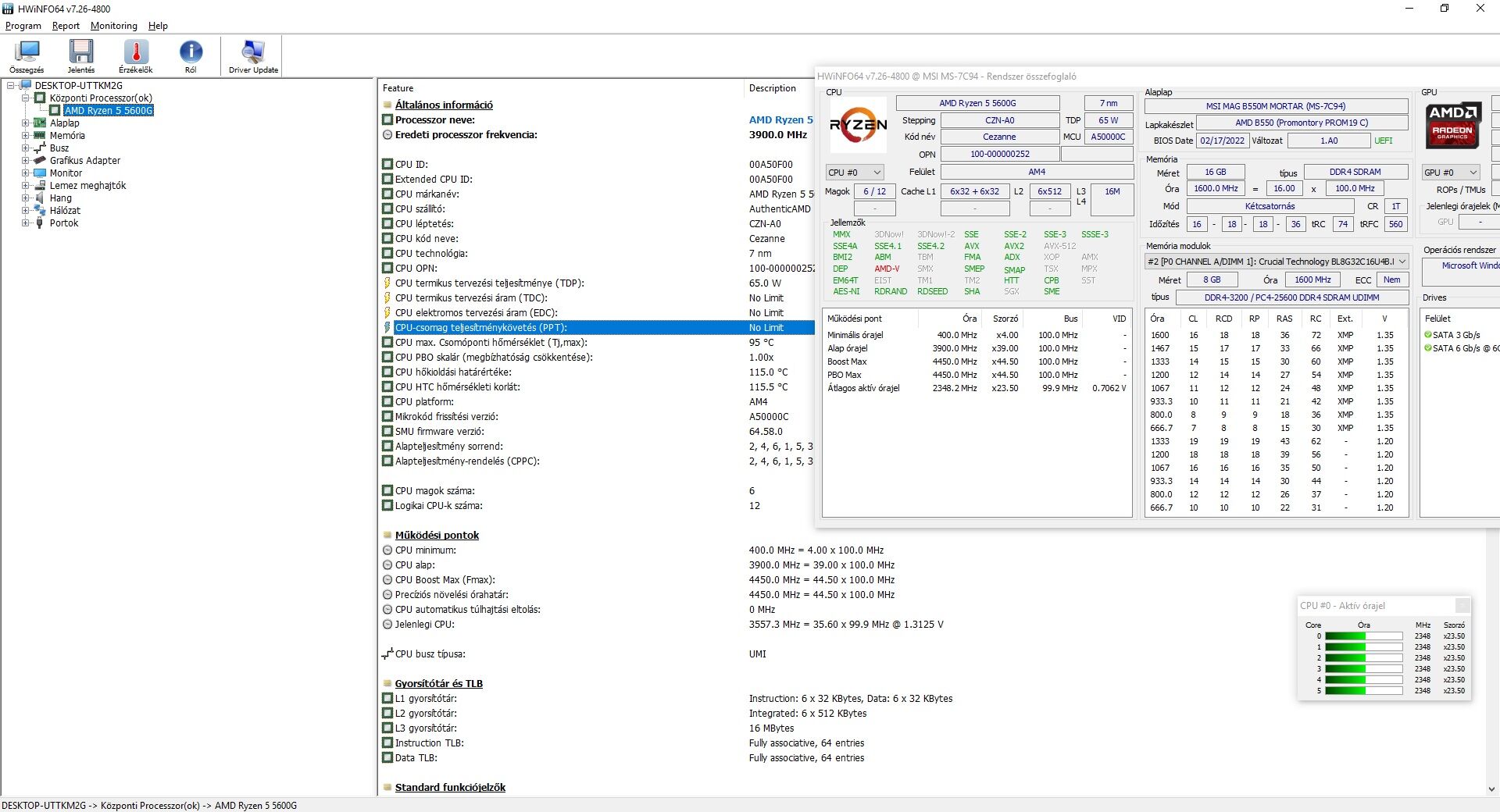Screen dimensions: 1500x812
Task: Click the Ryzen logo in summary window
Action: (x=858, y=125)
